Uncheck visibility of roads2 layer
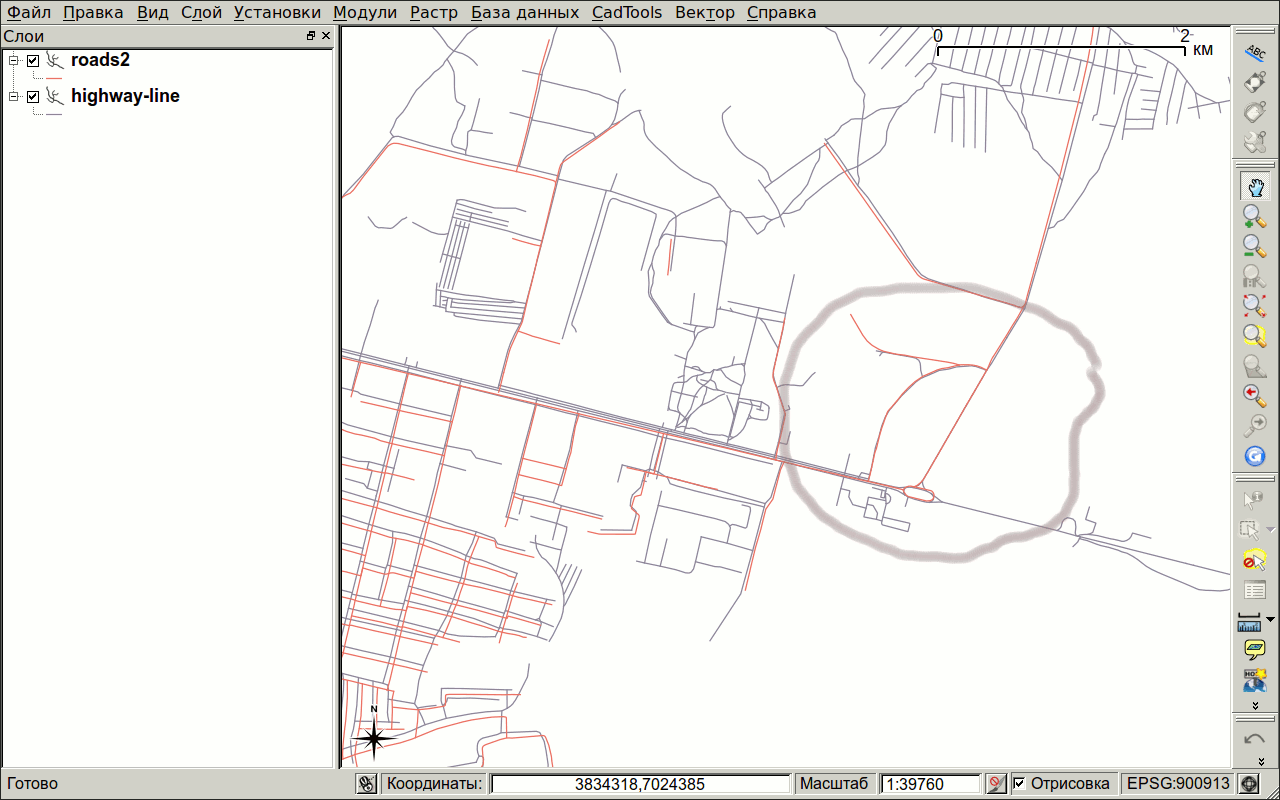This screenshot has width=1280, height=800. click(x=33, y=60)
